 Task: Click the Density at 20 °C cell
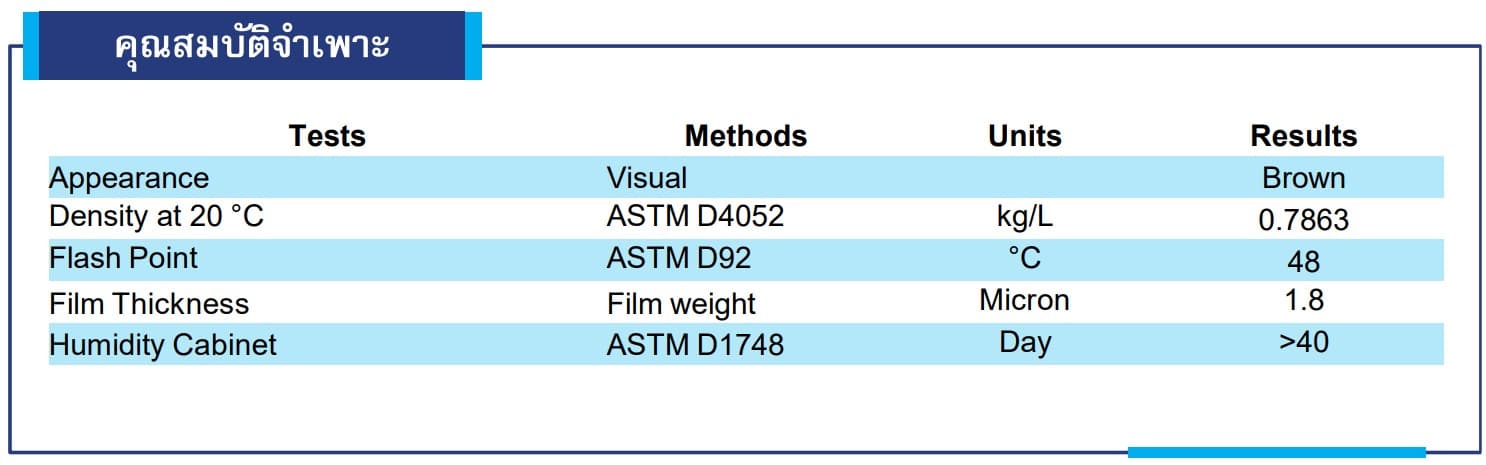pos(156,216)
